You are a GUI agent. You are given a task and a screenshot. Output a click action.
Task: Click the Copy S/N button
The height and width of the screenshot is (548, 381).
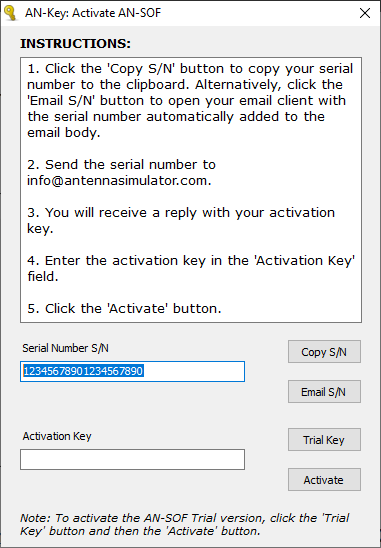324,352
